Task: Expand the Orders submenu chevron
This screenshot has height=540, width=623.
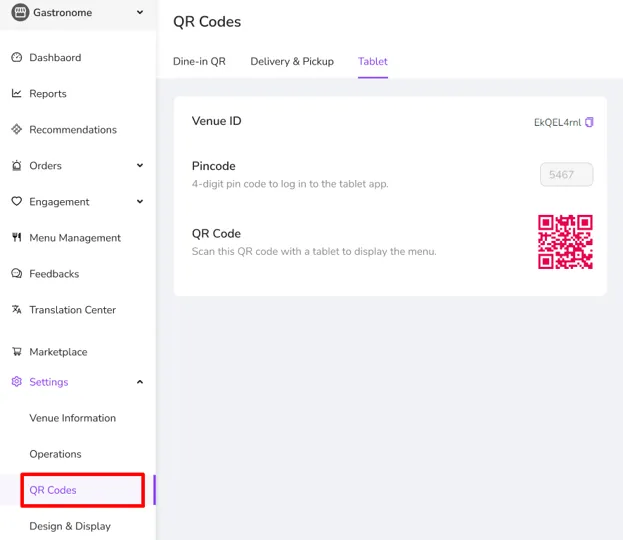Action: coord(140,165)
